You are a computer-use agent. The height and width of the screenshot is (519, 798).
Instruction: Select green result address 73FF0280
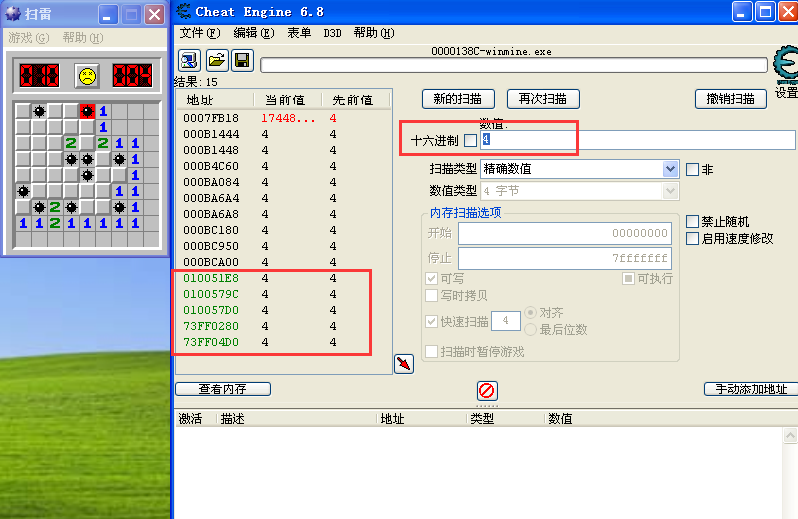(x=211, y=326)
